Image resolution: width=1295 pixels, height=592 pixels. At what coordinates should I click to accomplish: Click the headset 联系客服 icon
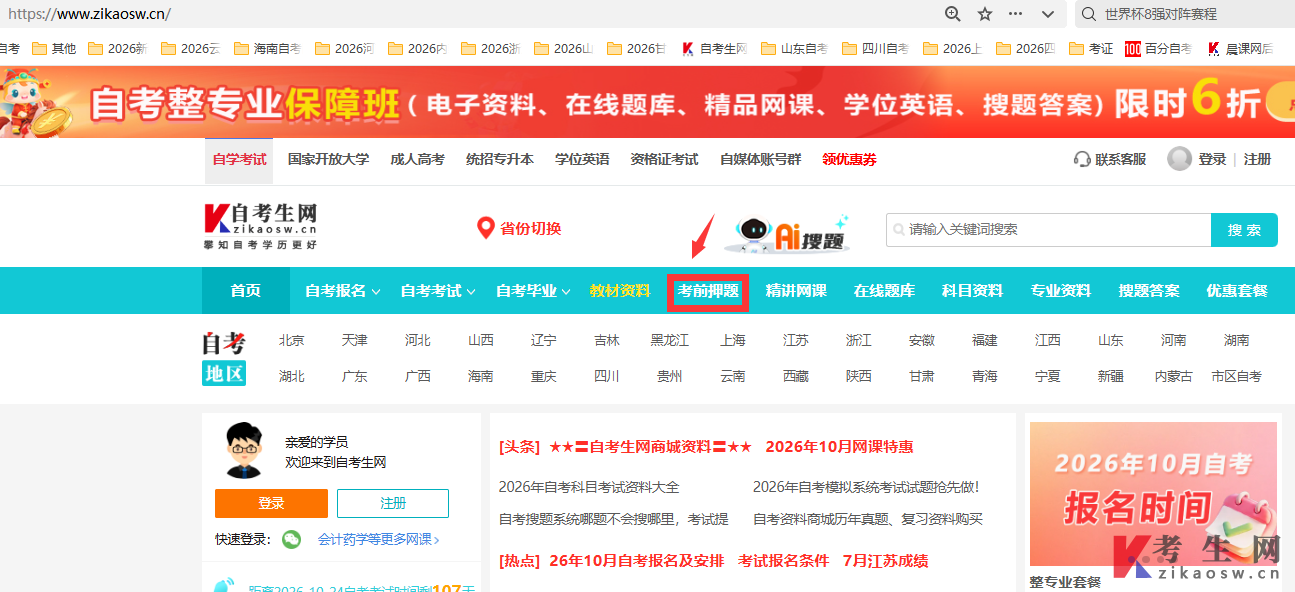1082,159
